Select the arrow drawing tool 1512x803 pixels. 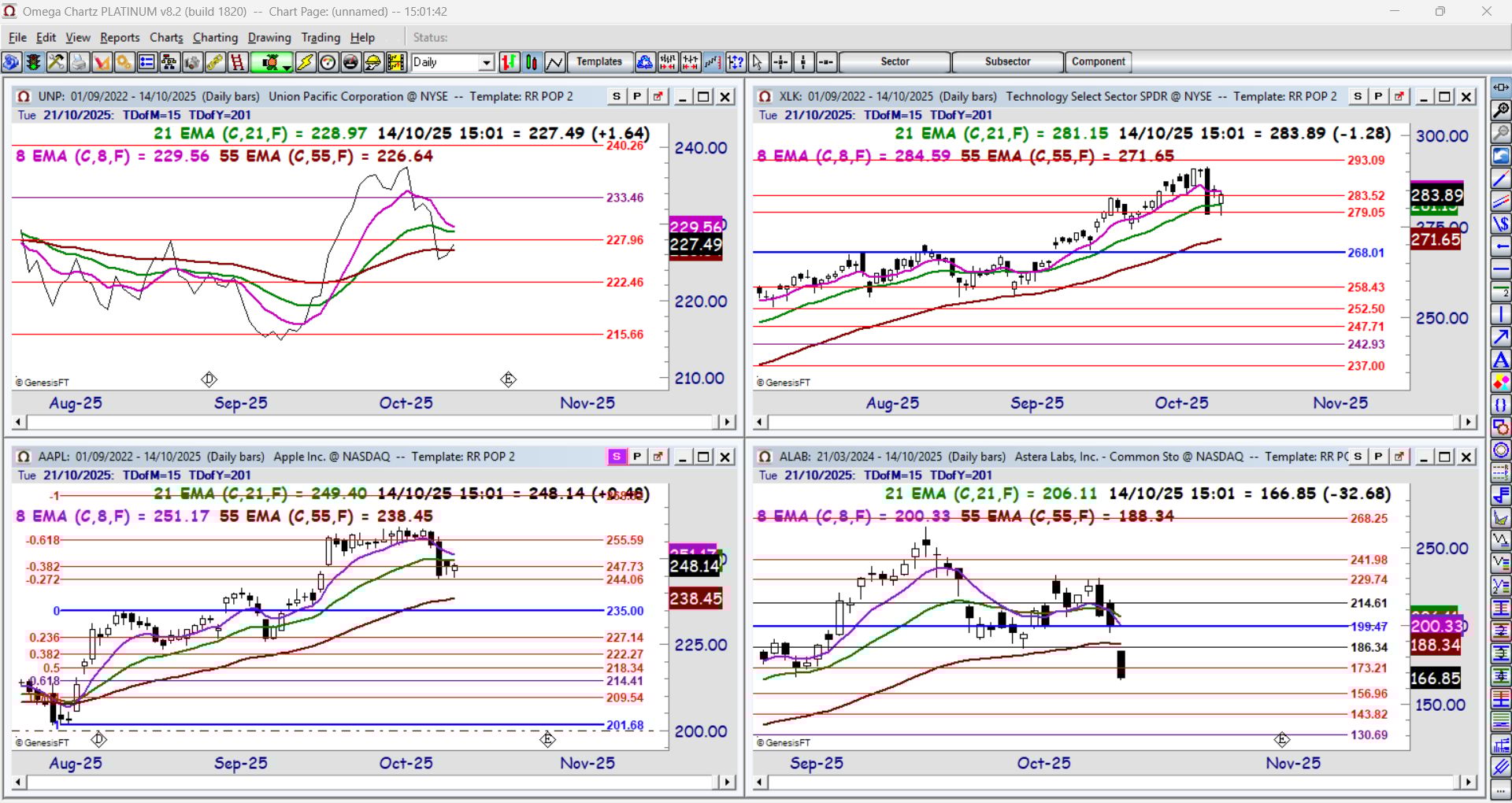pos(1501,338)
